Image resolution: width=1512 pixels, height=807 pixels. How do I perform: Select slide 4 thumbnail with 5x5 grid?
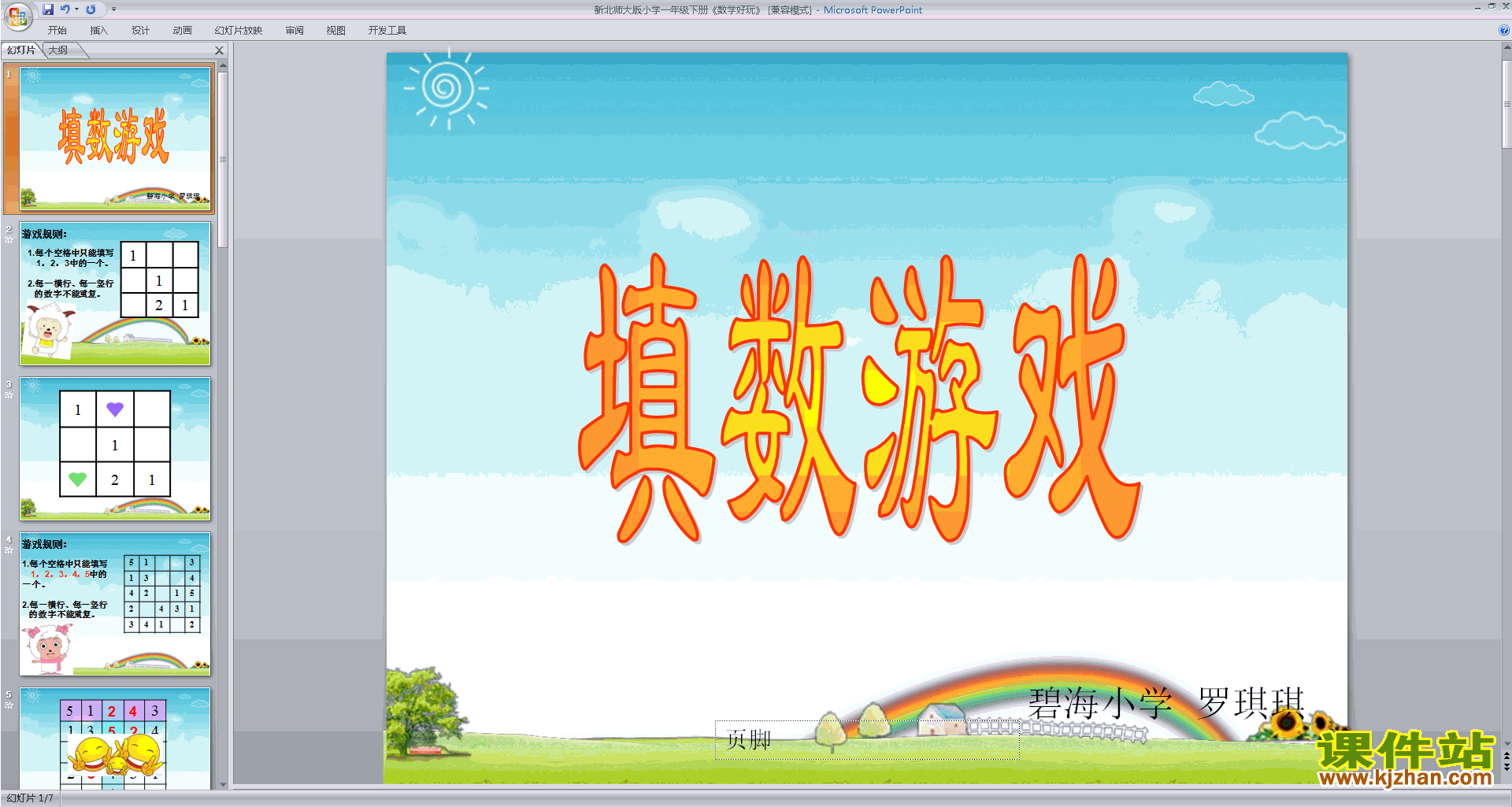point(115,604)
